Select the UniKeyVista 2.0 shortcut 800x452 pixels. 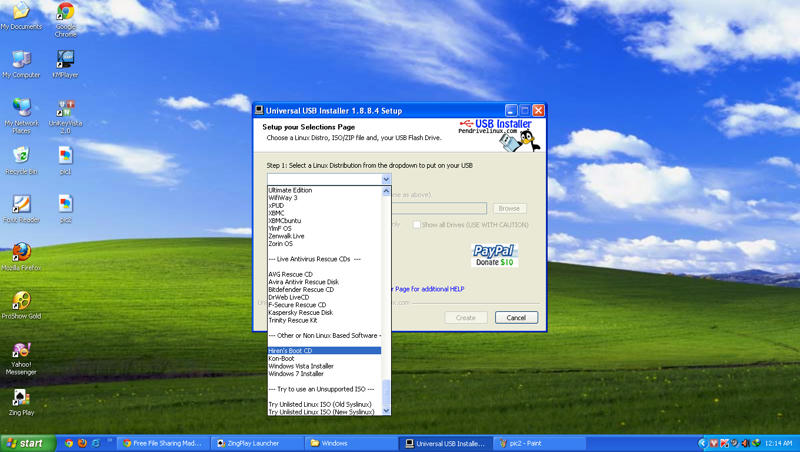pos(65,116)
